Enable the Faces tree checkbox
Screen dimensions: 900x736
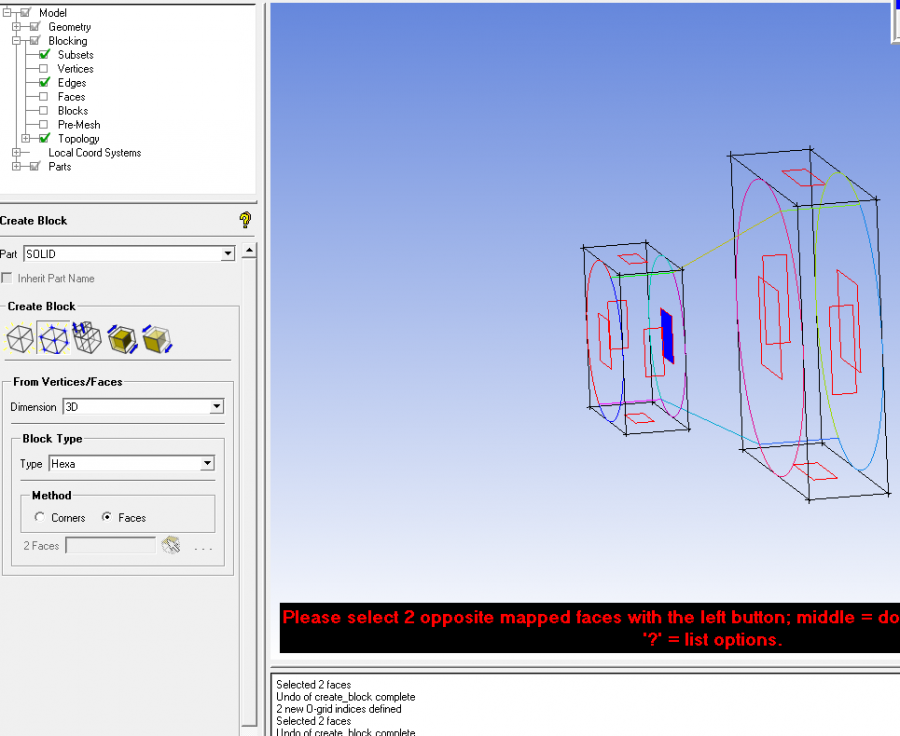tap(44, 96)
